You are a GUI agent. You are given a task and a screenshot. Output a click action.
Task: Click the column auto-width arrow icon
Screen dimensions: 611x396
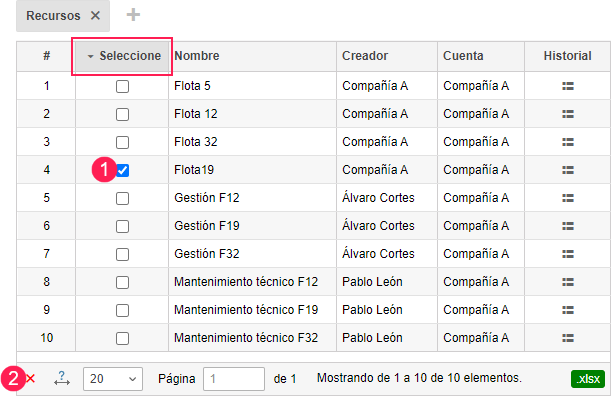click(x=62, y=378)
